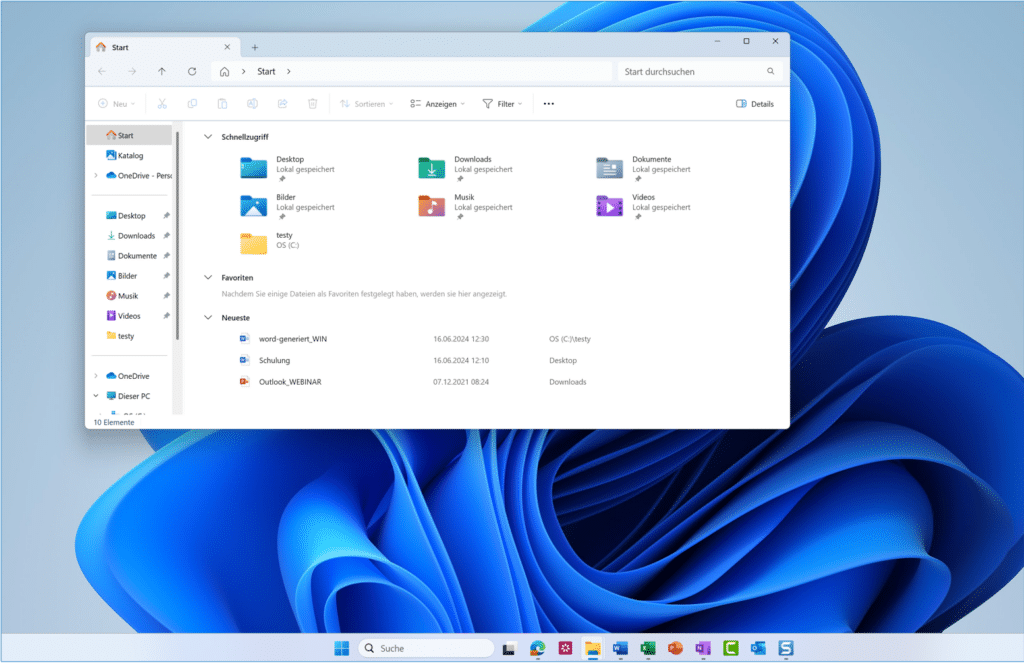Go back with the left arrow button
This screenshot has height=670, width=1024.
pyautogui.click(x=102, y=72)
